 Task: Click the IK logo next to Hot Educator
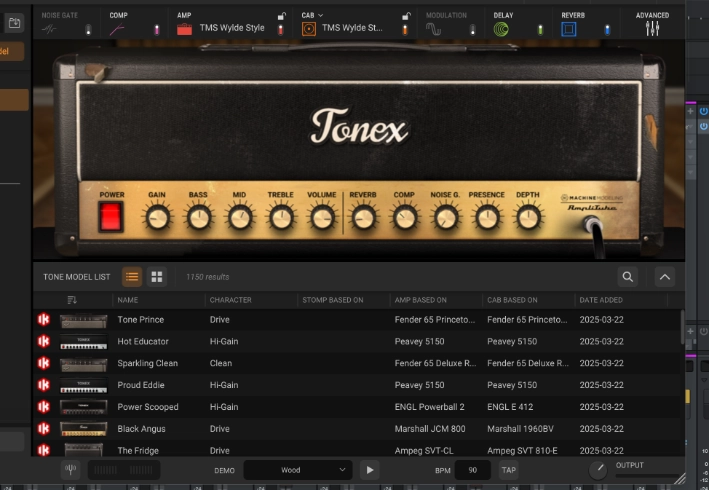(x=44, y=341)
